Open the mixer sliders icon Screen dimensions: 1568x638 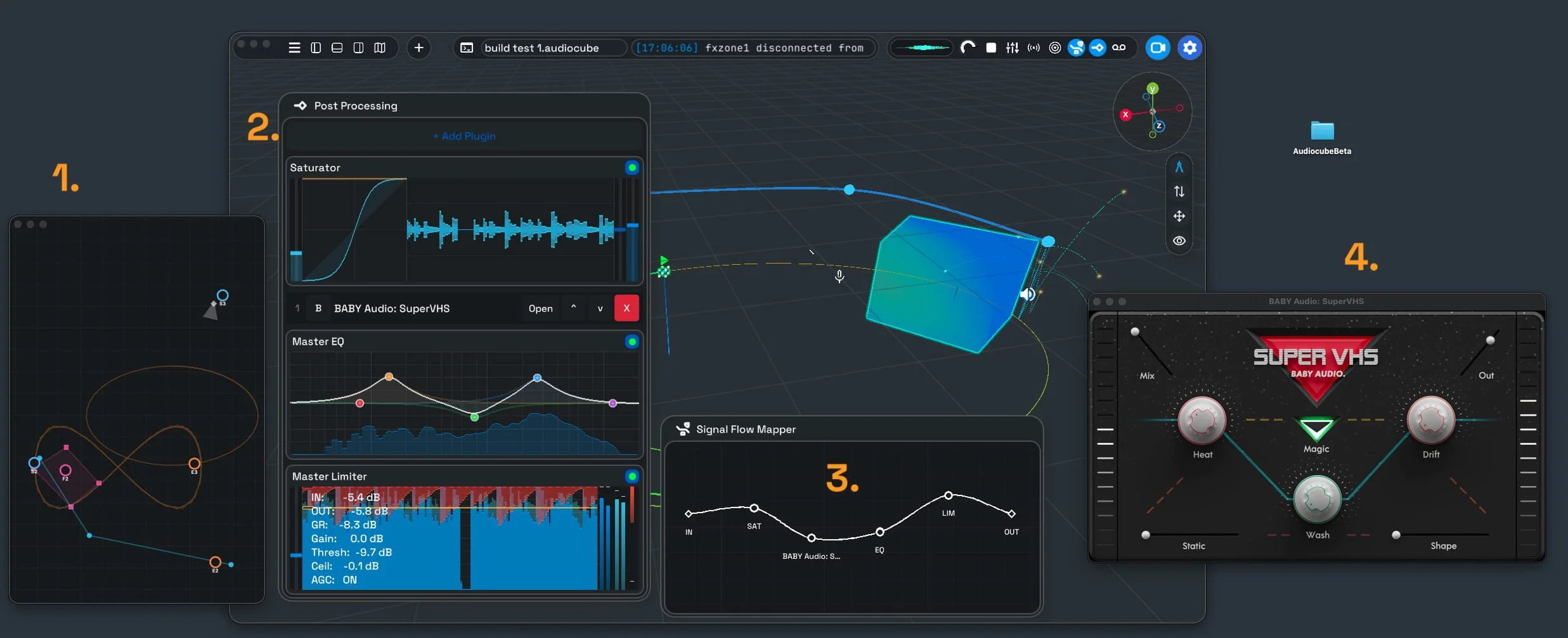(x=1012, y=48)
